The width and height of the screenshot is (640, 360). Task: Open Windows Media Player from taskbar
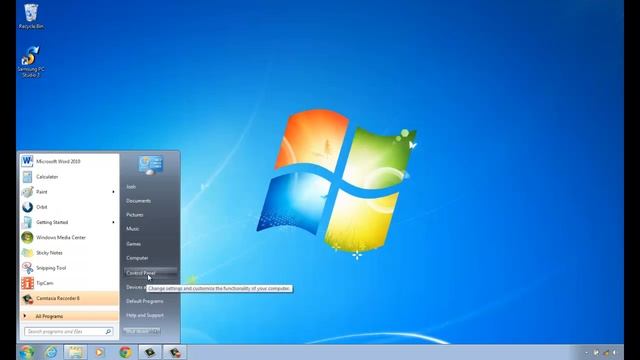[x=100, y=352]
